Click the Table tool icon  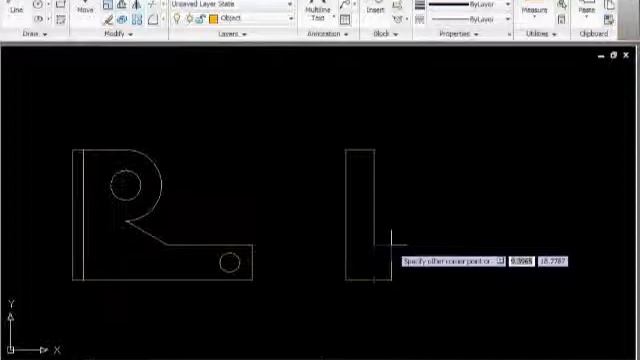coord(345,19)
